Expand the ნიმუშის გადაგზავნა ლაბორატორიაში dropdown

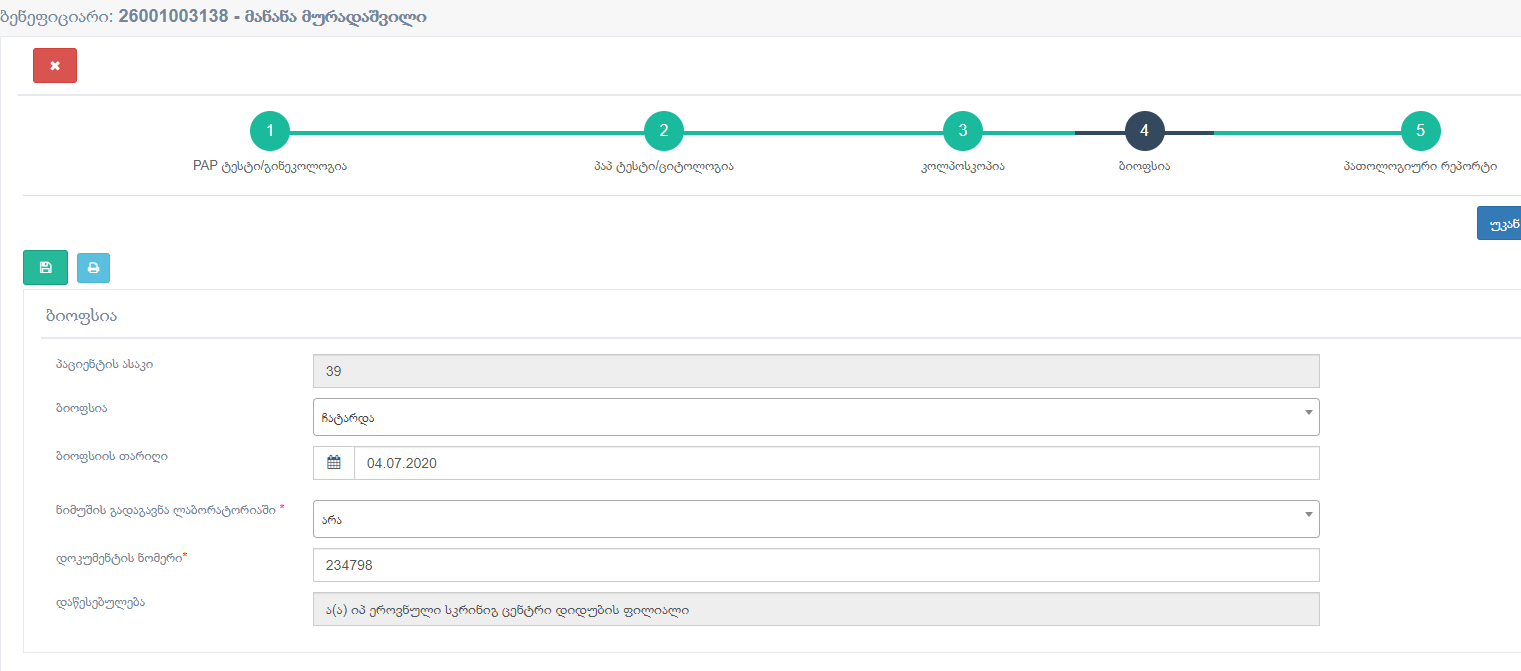[x=815, y=519]
